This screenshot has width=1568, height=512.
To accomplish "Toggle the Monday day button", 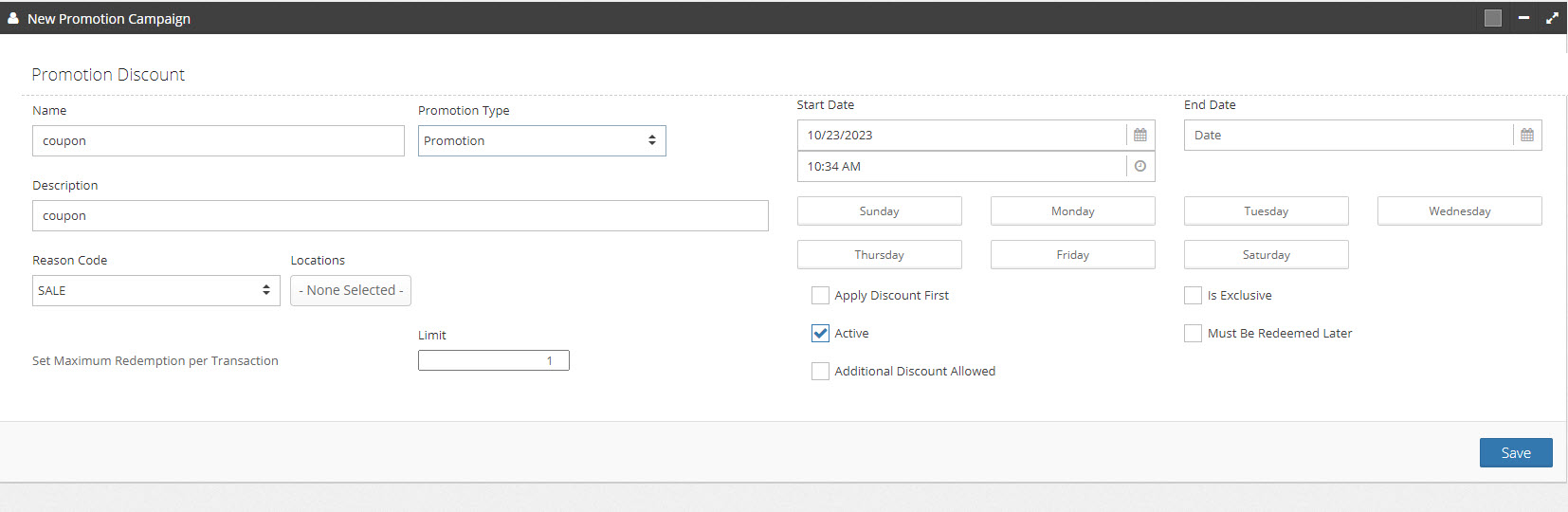I will pos(1073,211).
